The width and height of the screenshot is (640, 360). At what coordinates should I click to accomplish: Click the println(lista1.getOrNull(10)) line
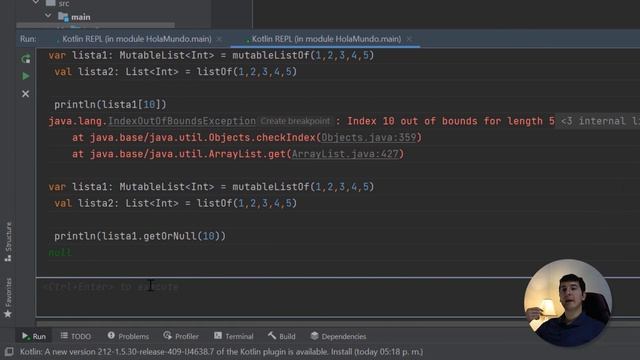140,236
